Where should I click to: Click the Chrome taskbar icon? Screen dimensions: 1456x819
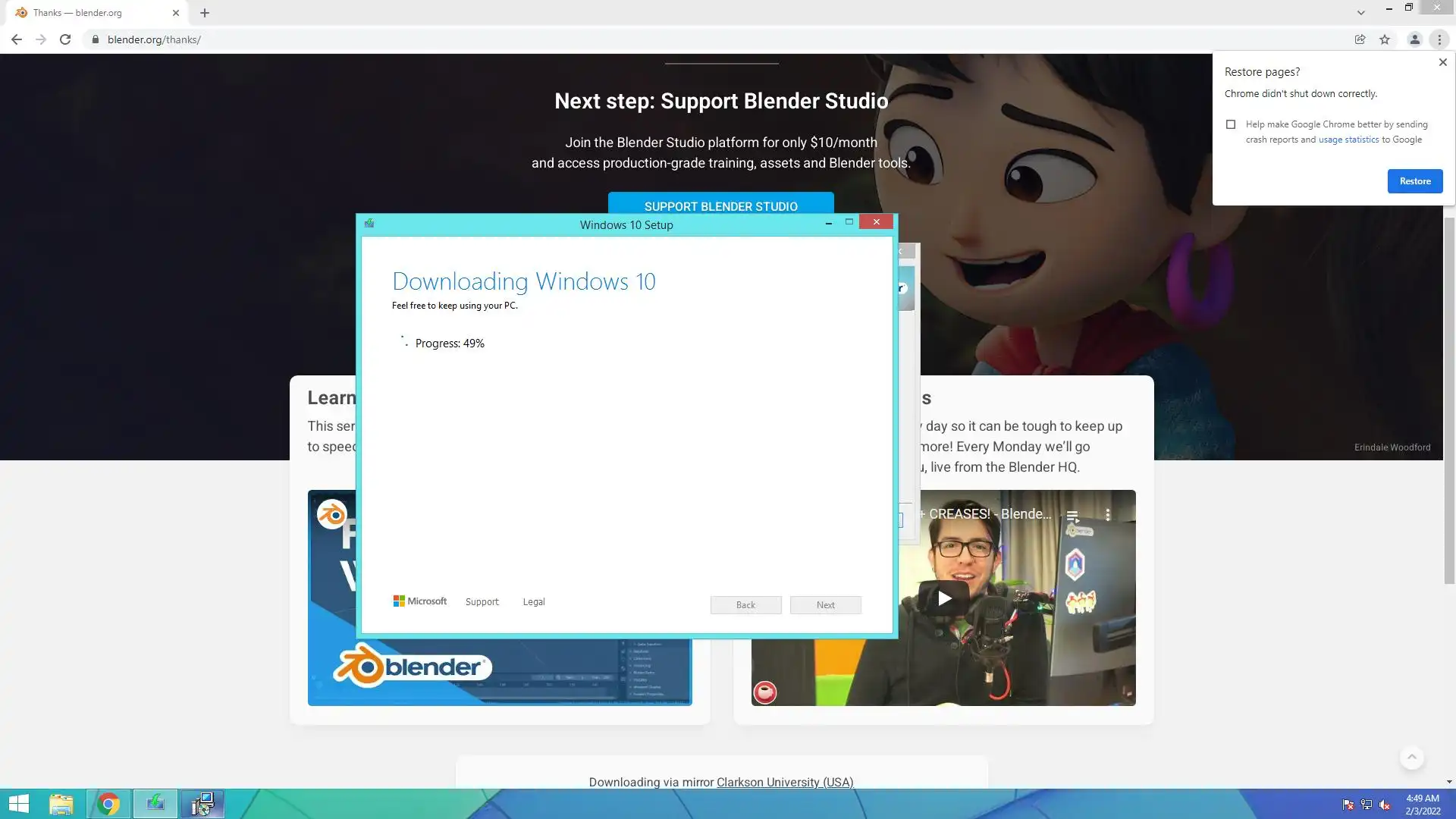point(108,804)
